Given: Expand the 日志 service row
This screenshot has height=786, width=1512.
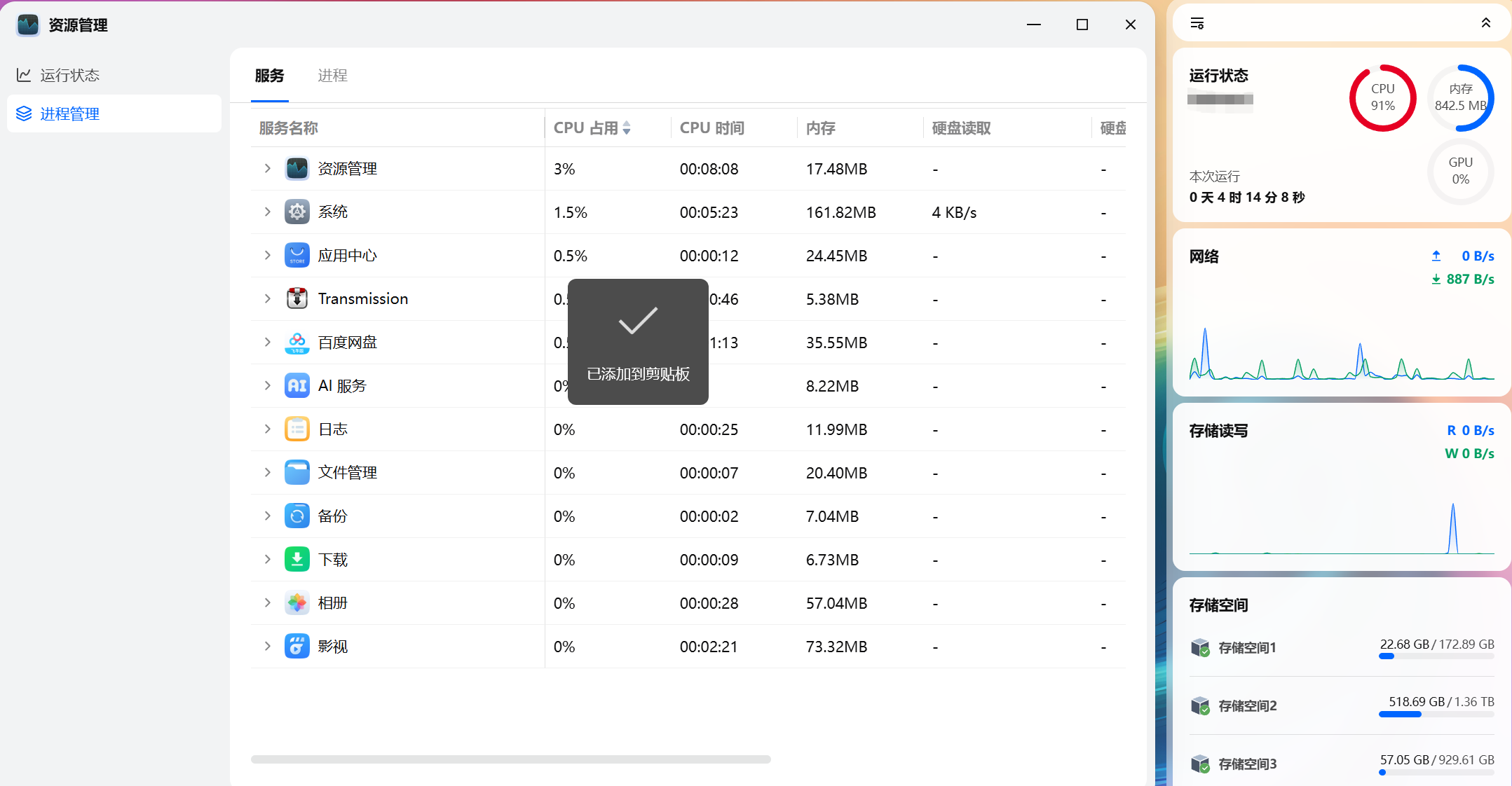Looking at the screenshot, I should pos(267,429).
